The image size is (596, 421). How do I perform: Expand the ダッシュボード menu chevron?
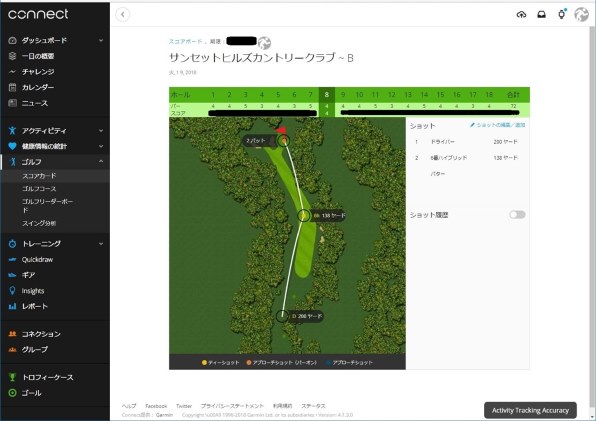(101, 40)
